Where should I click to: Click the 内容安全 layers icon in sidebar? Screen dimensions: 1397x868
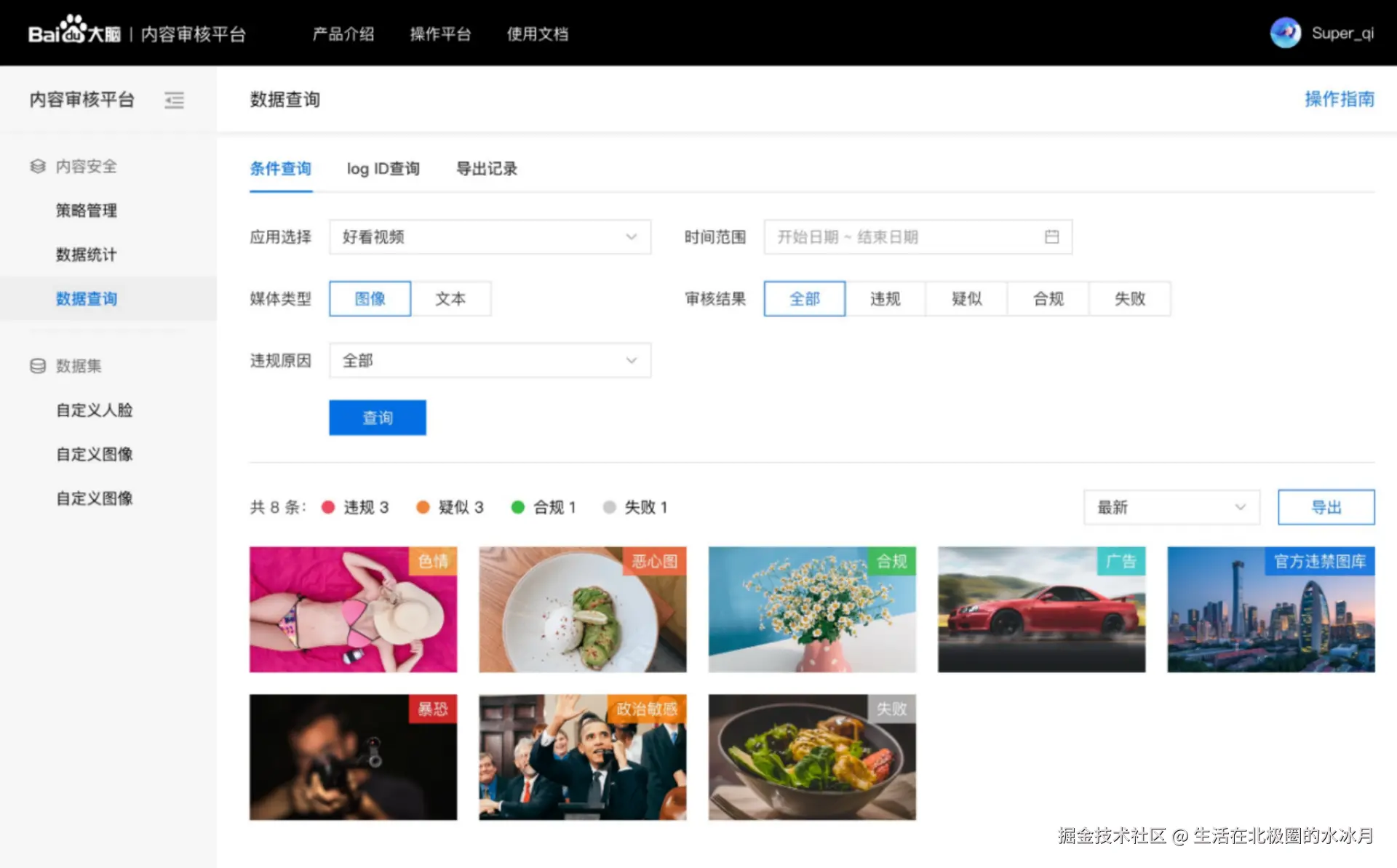coord(38,166)
